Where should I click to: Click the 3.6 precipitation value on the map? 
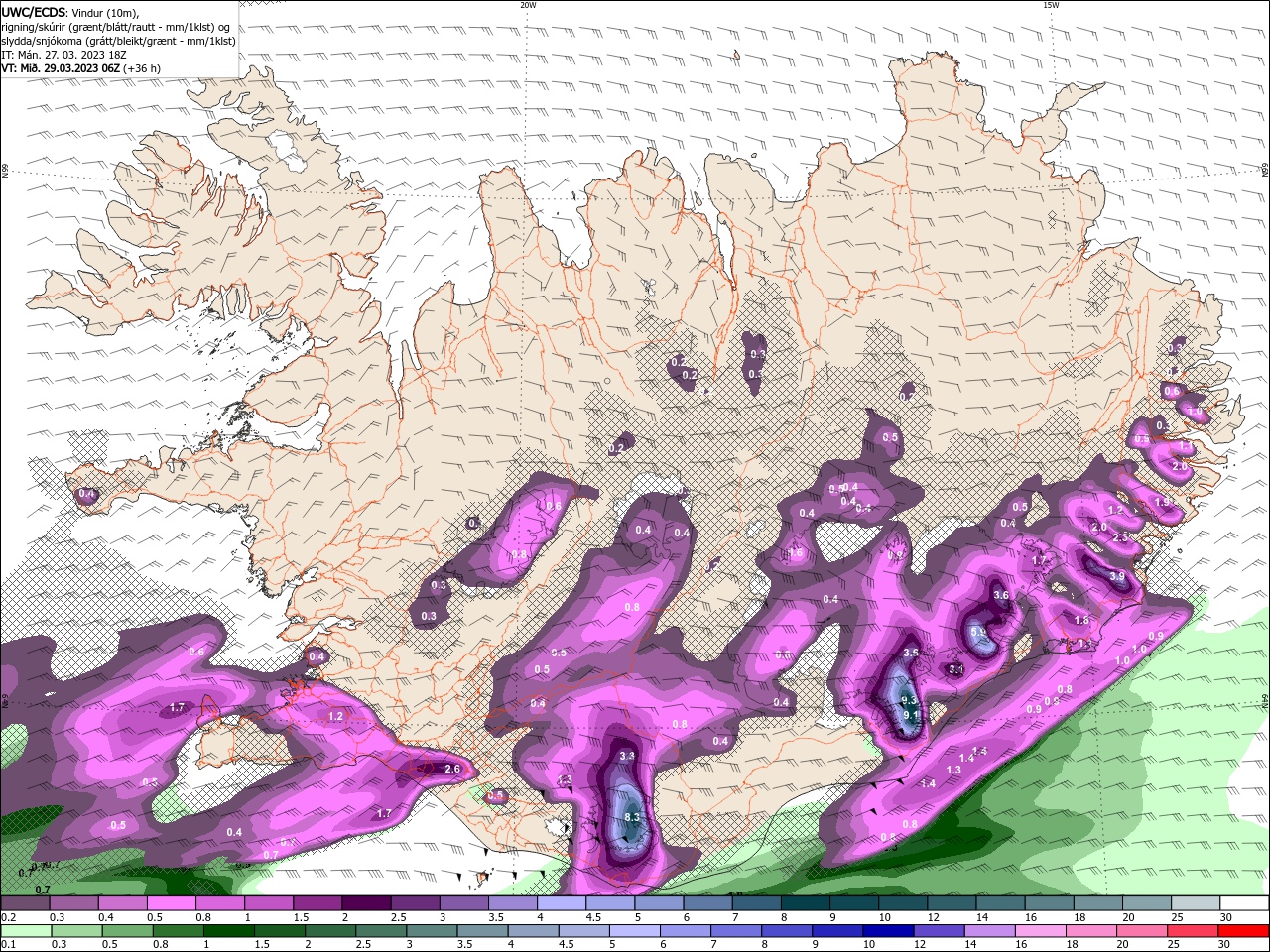(1001, 595)
